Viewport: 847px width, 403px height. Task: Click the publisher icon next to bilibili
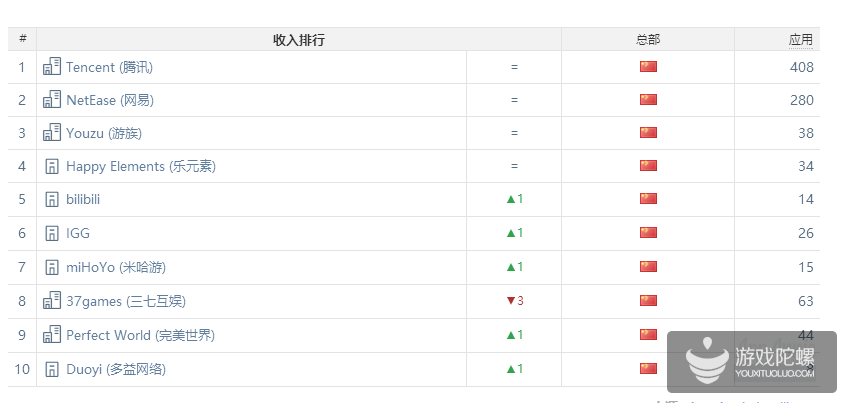pos(52,199)
